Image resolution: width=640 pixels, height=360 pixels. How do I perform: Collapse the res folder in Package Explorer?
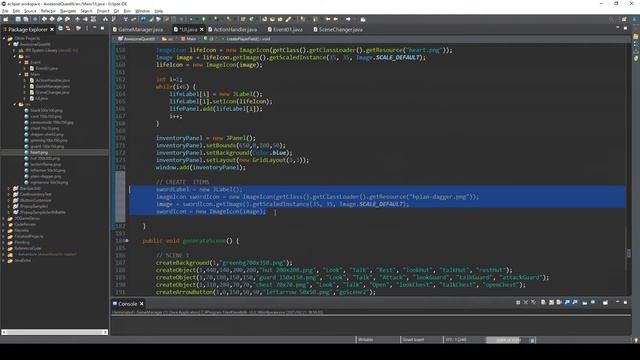(x=15, y=104)
